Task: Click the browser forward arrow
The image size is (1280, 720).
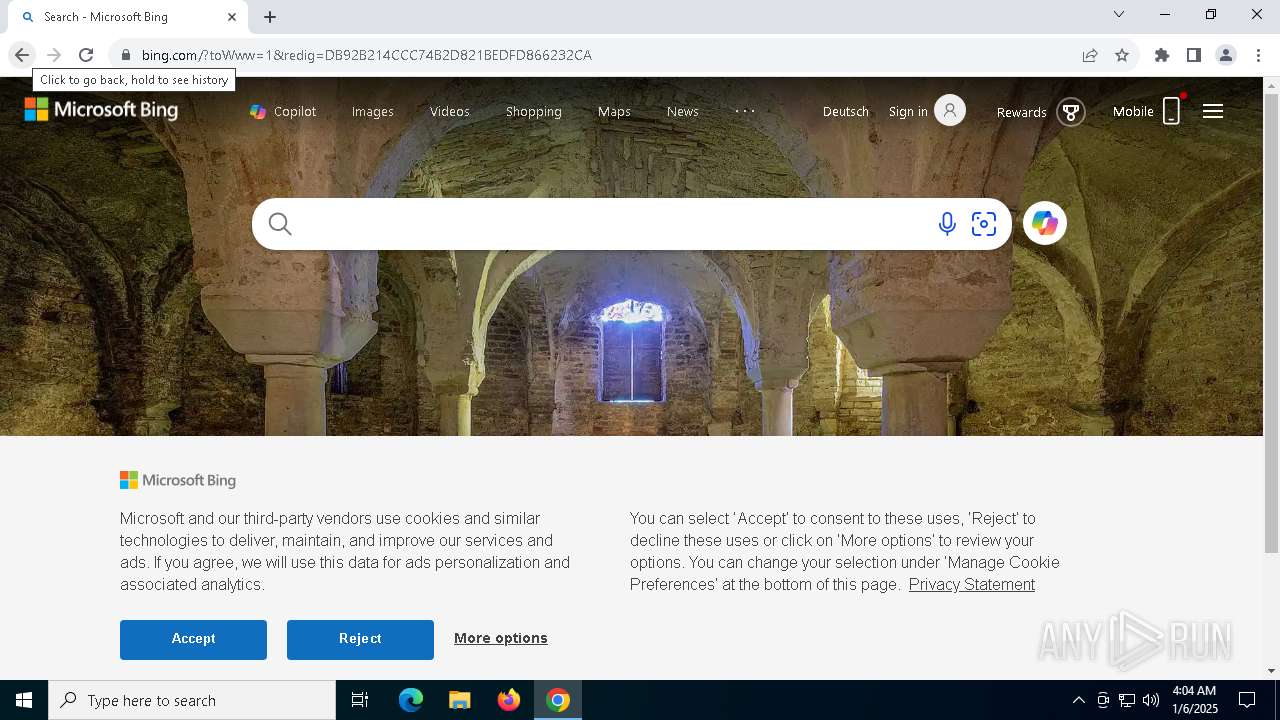Action: tap(54, 55)
